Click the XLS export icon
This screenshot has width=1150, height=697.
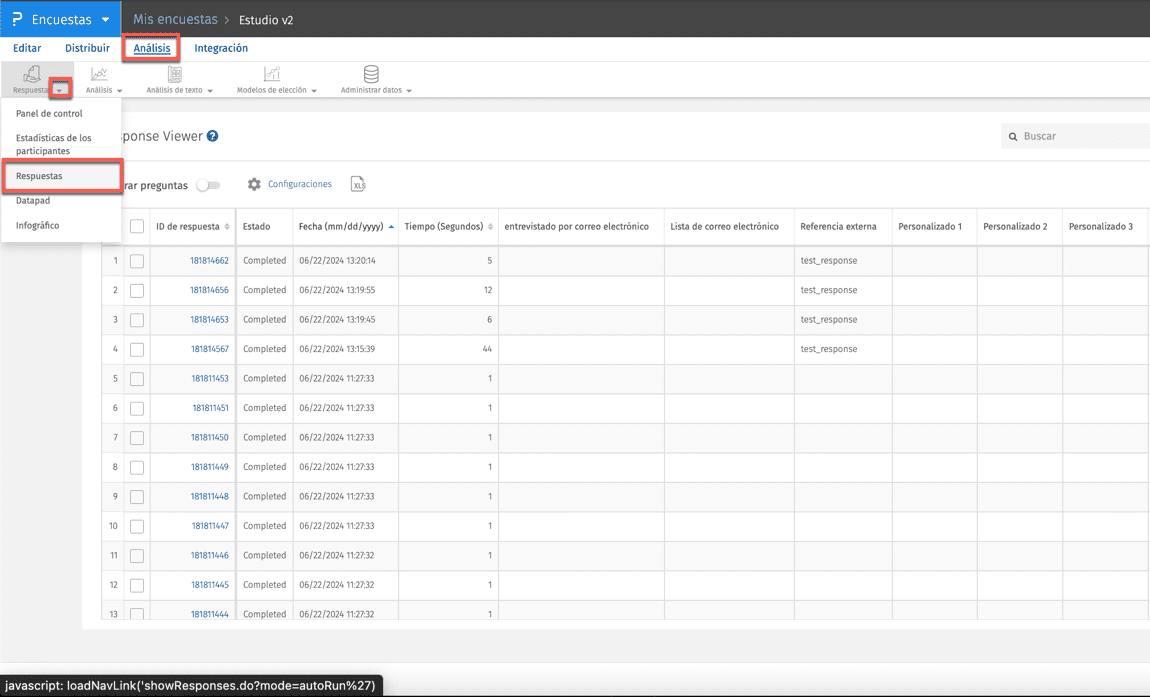[358, 184]
